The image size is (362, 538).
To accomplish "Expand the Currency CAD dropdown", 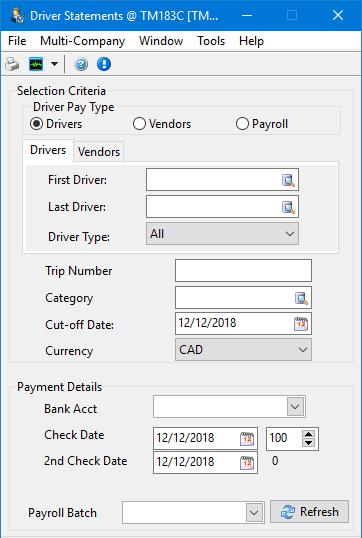I will point(243,350).
